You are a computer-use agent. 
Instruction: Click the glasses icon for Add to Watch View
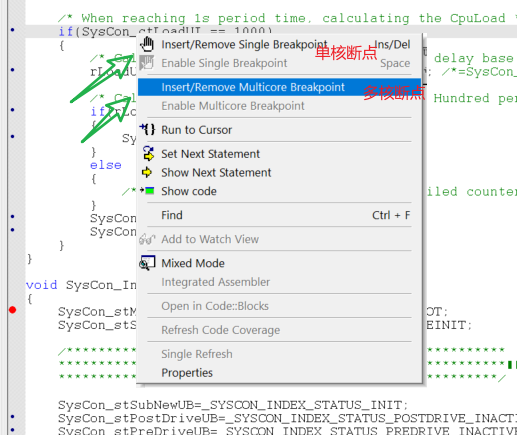point(147,239)
